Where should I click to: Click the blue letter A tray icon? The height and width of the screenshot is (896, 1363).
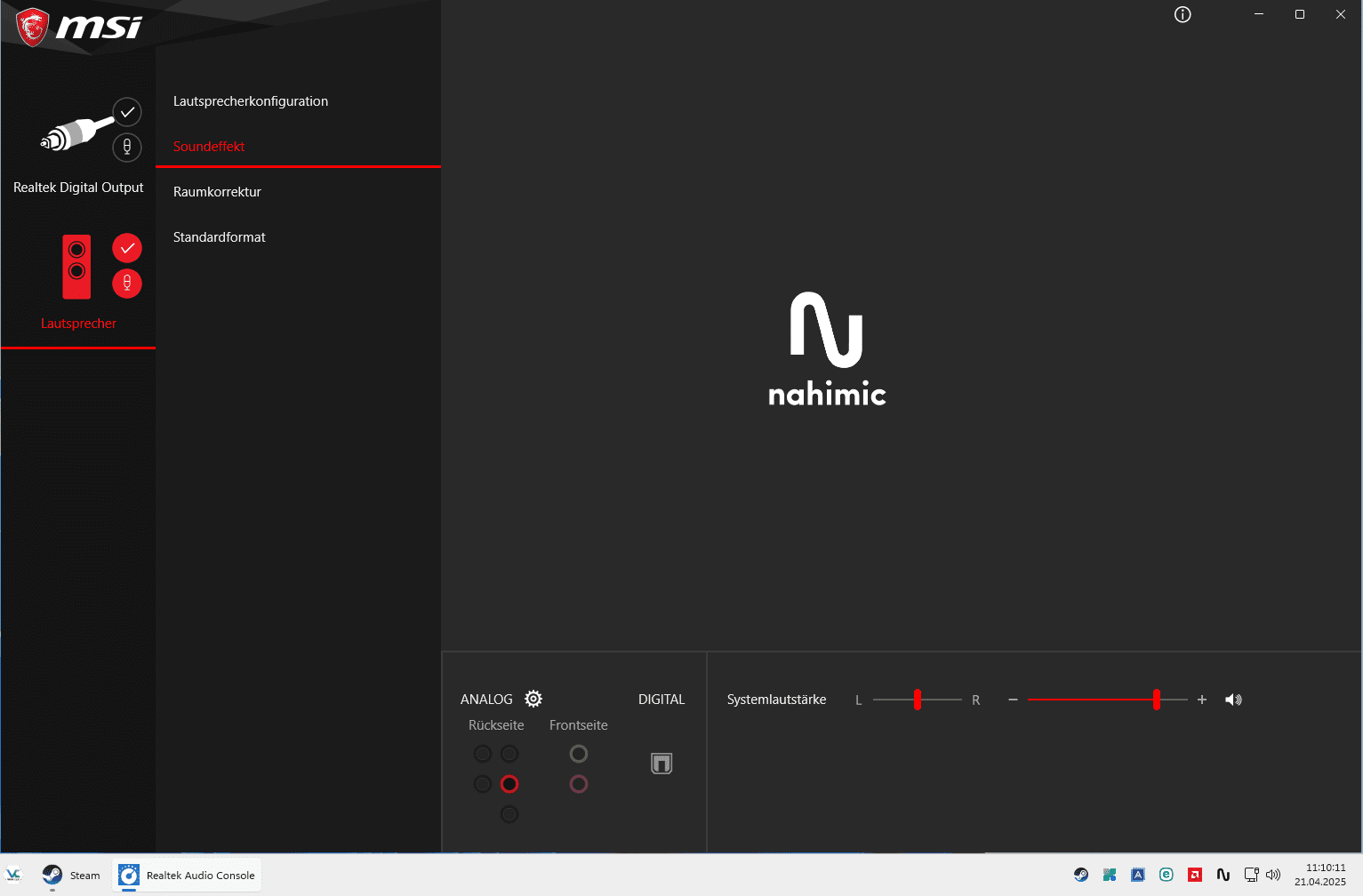(1138, 875)
